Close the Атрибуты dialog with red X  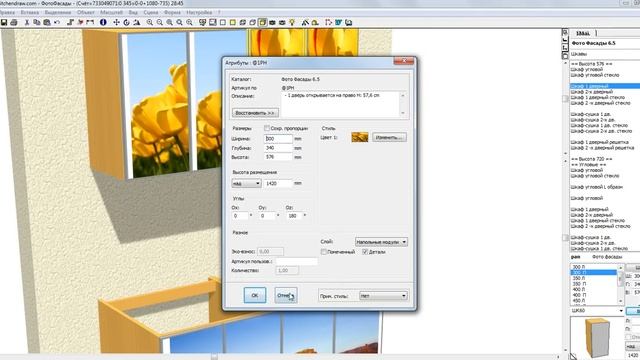click(404, 61)
